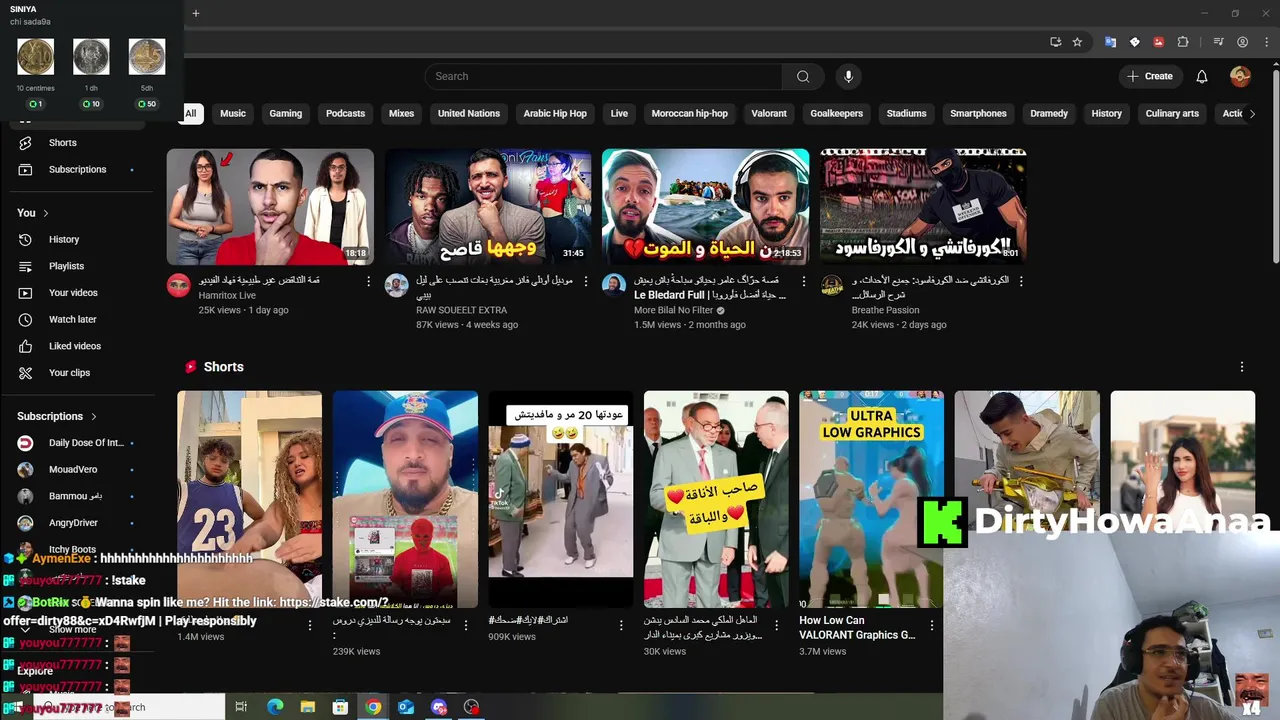
Task: Select the Culinary arts chip
Action: [1172, 113]
